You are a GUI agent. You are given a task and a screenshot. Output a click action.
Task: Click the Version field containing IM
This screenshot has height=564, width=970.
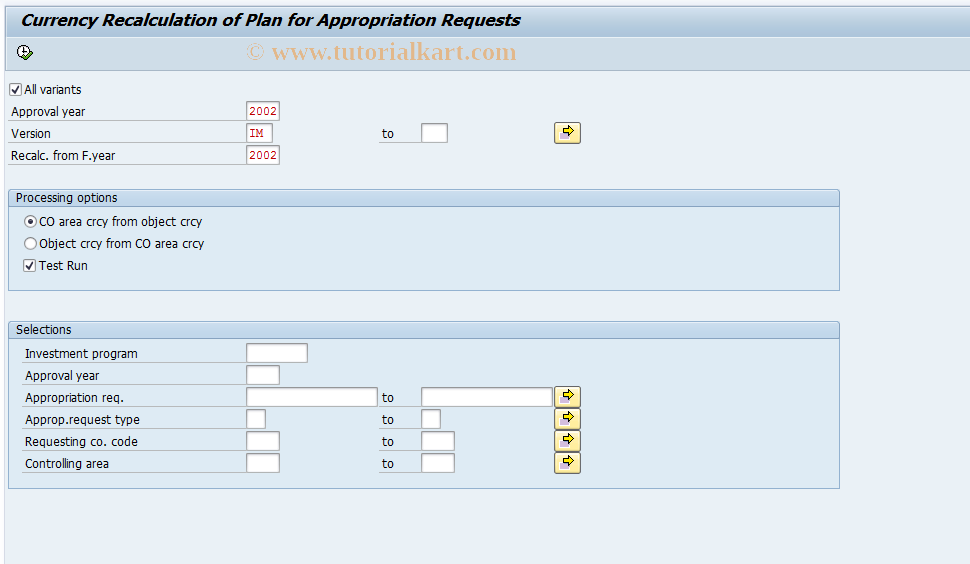[259, 133]
